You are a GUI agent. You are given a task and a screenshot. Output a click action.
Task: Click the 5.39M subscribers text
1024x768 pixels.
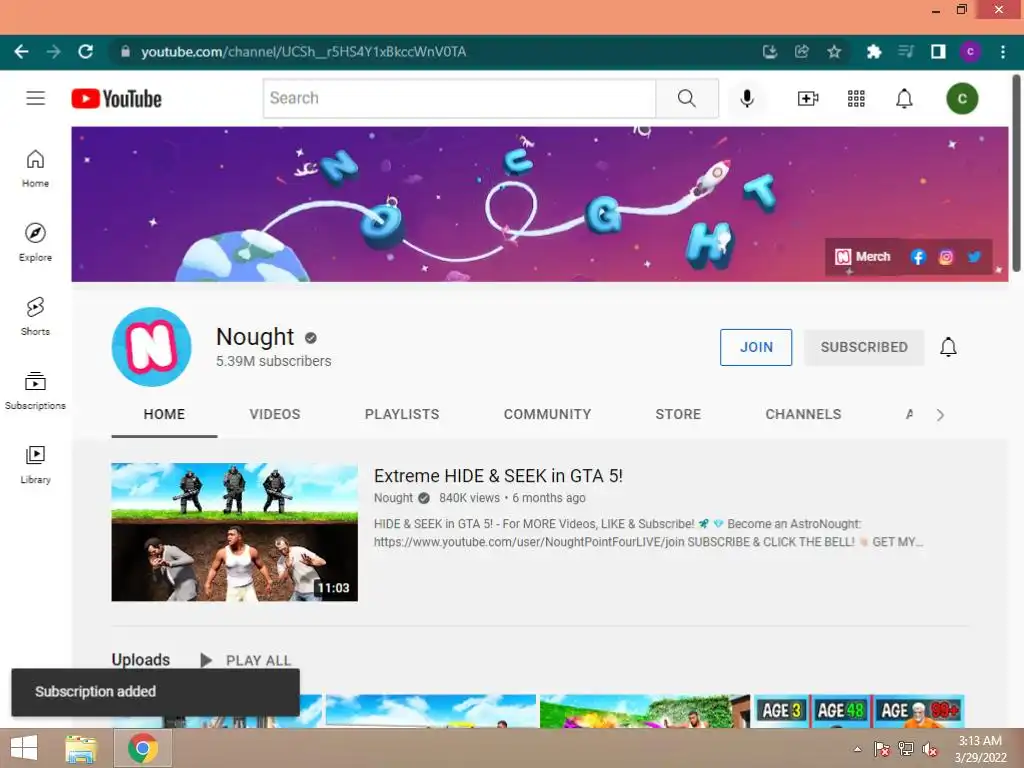coord(274,361)
